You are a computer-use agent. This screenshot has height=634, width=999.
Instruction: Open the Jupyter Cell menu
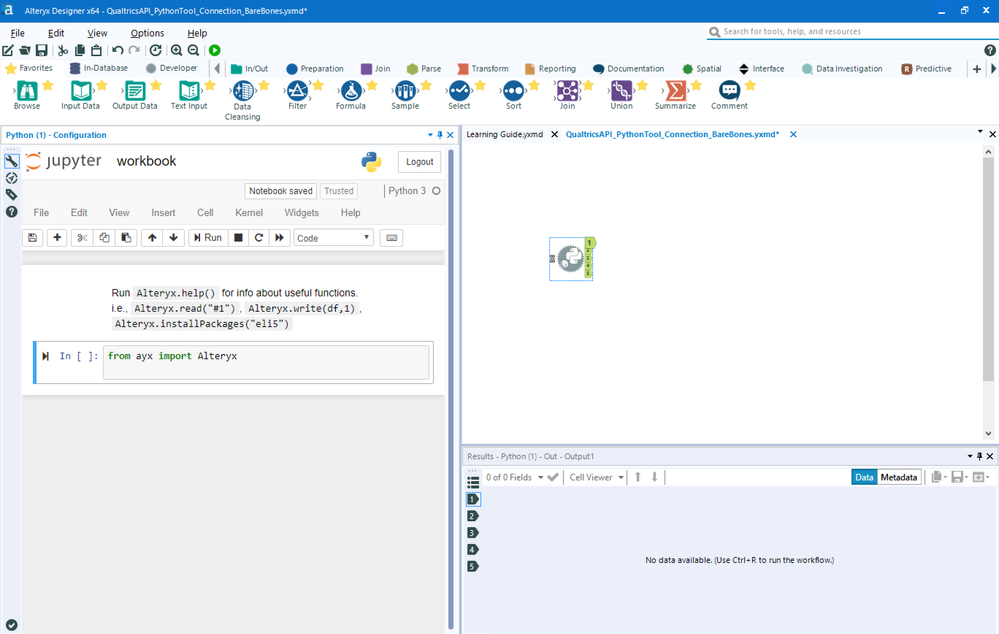coord(205,213)
